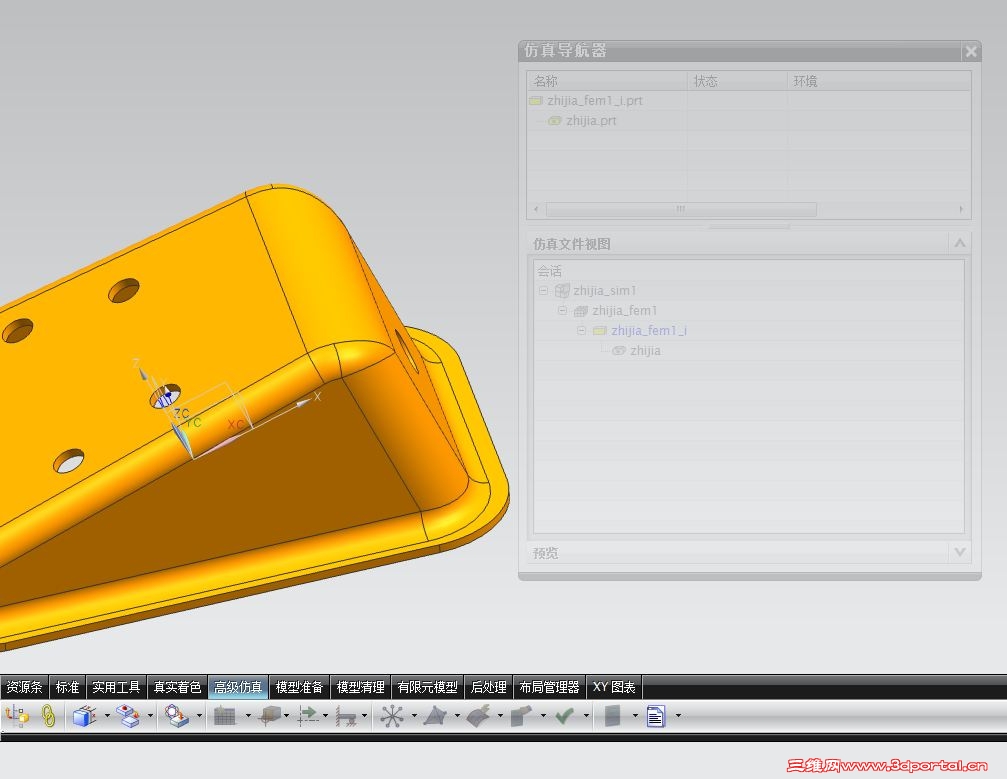Click the 名称 column header
1007x779 pixels.
click(x=607, y=81)
